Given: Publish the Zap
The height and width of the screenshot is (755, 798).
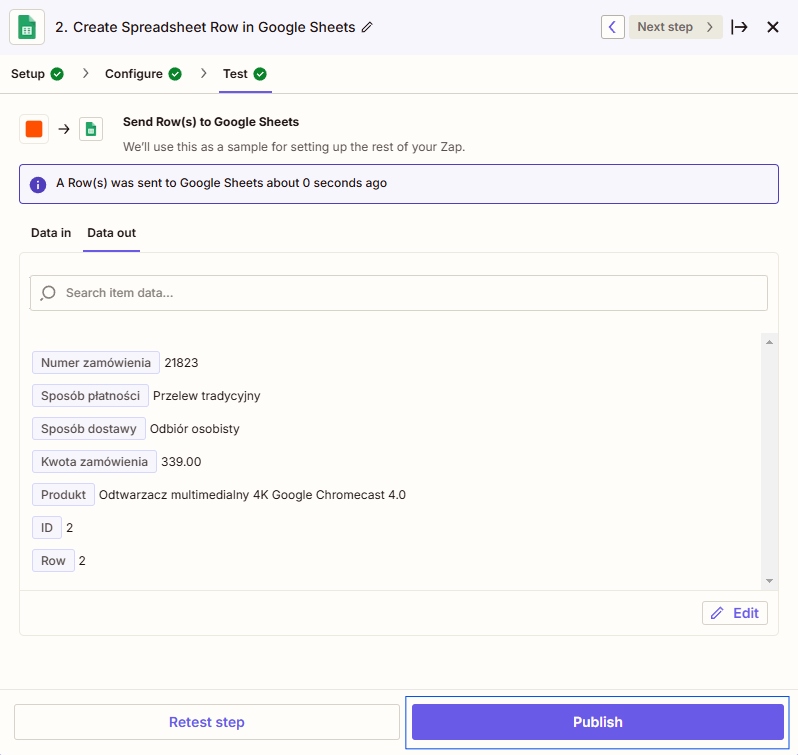Looking at the screenshot, I should (x=597, y=722).
